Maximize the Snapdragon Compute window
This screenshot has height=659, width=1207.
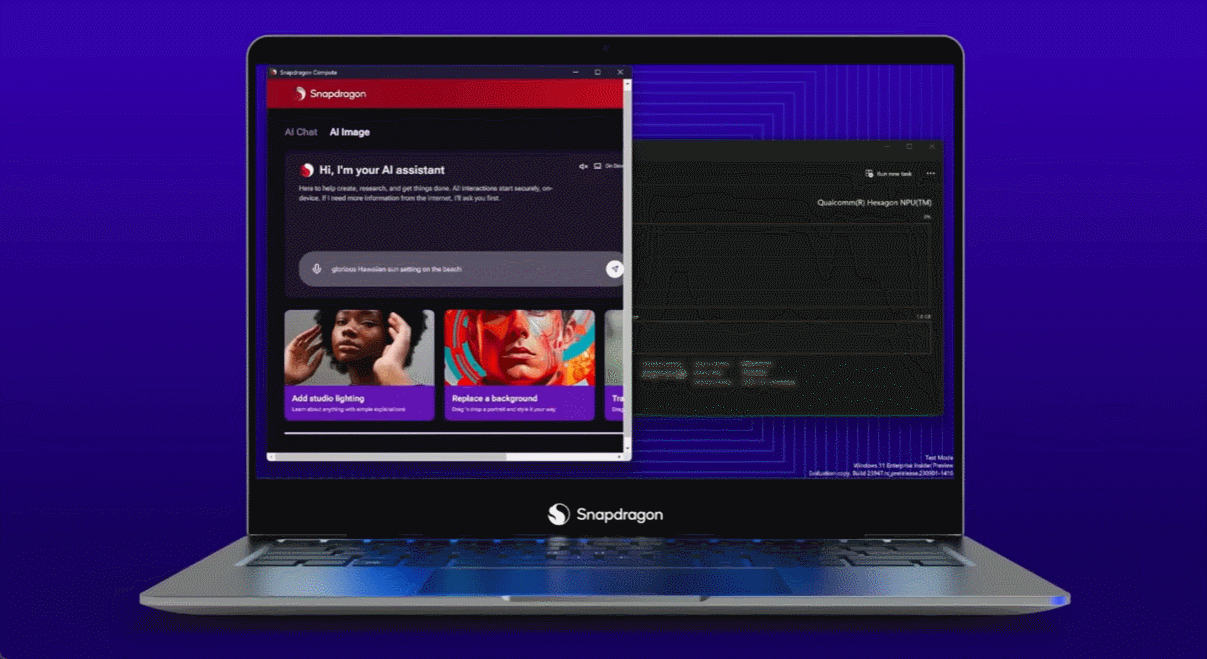[598, 72]
